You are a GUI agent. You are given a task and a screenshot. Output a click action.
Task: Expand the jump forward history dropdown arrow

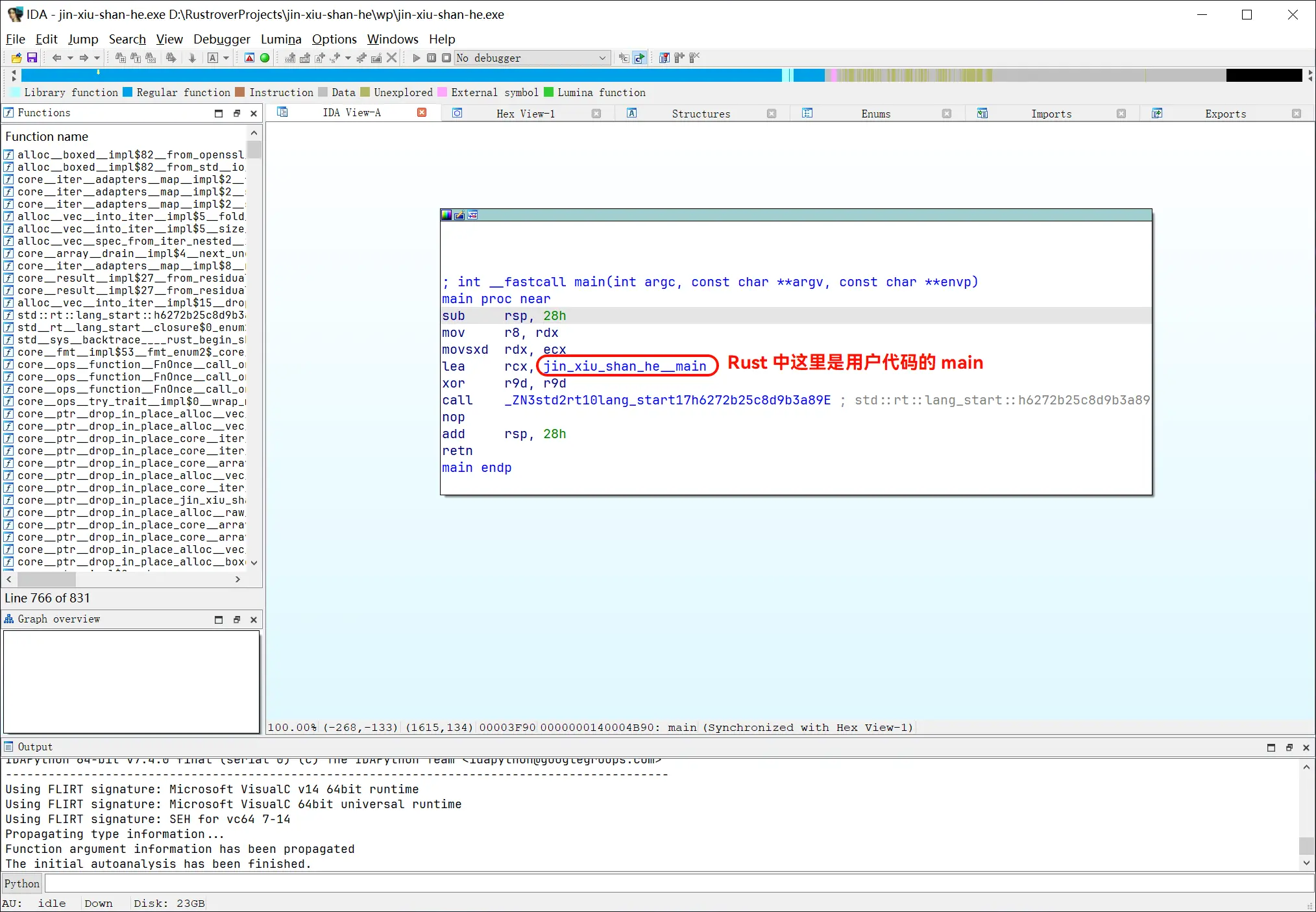pyautogui.click(x=97, y=58)
